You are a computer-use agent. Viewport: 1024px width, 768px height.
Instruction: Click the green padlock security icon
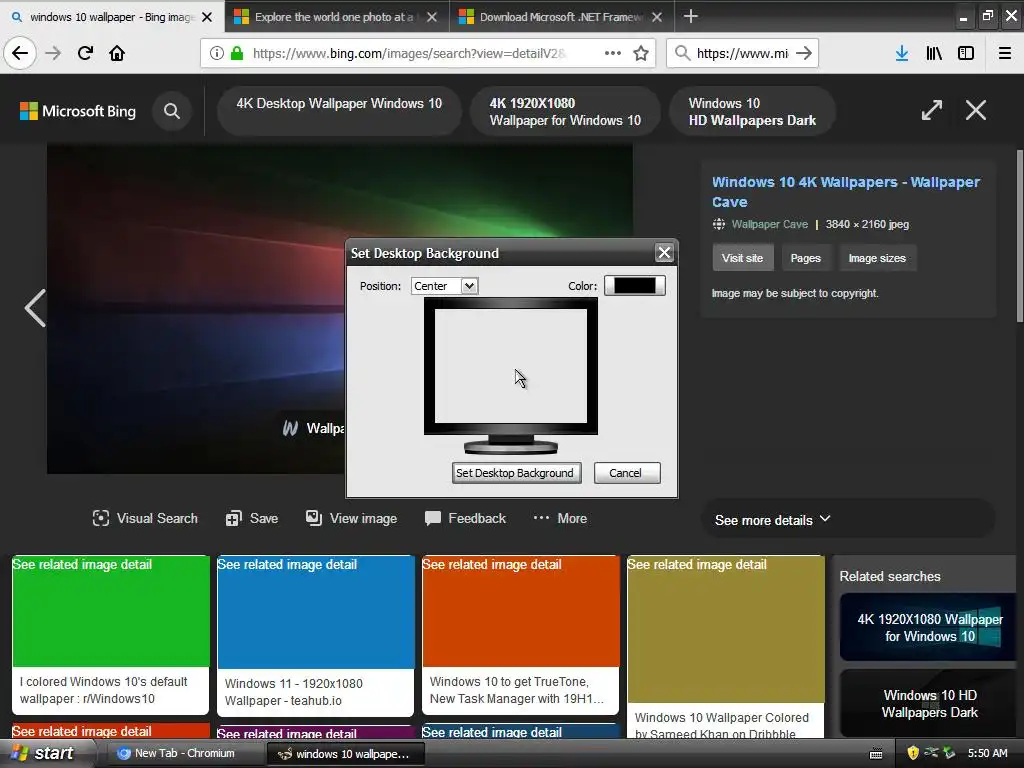click(237, 53)
